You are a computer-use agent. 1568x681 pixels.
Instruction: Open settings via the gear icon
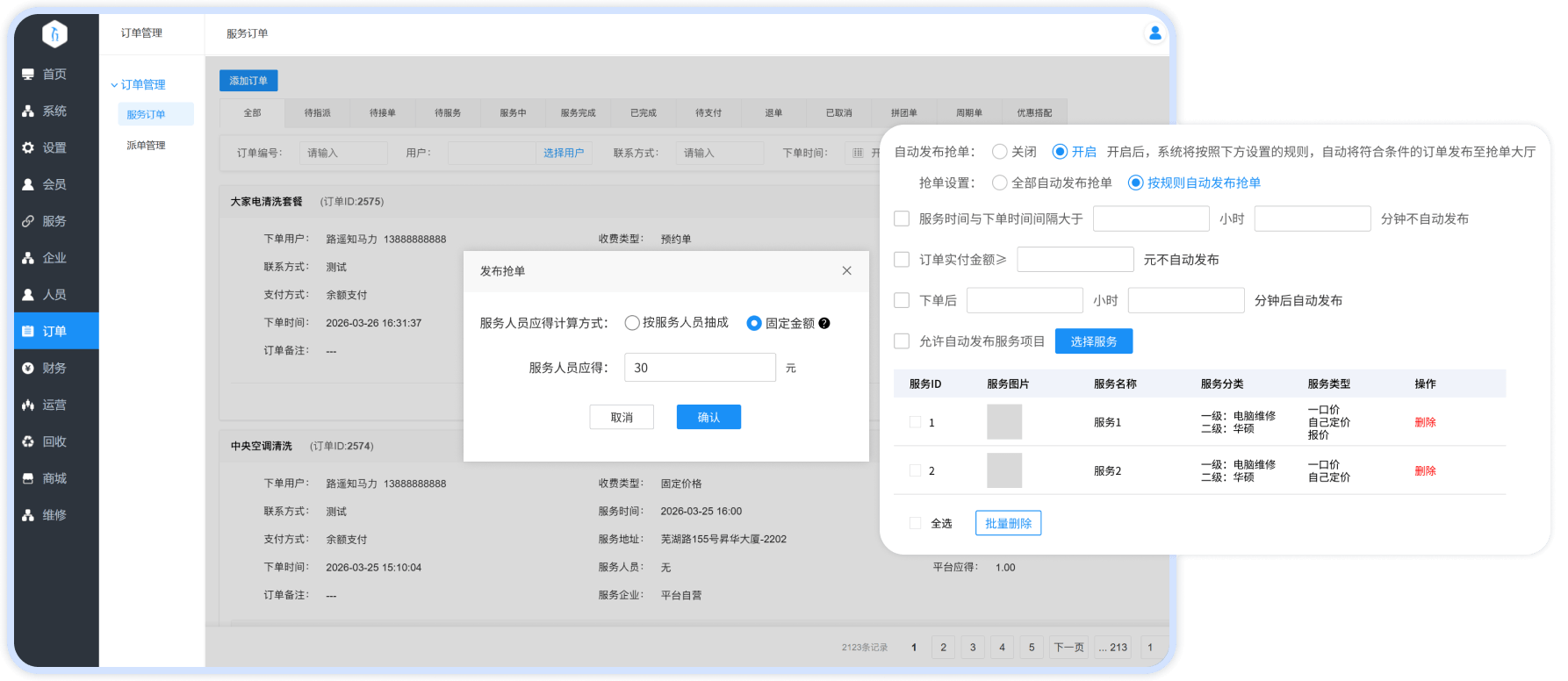pyautogui.click(x=28, y=148)
